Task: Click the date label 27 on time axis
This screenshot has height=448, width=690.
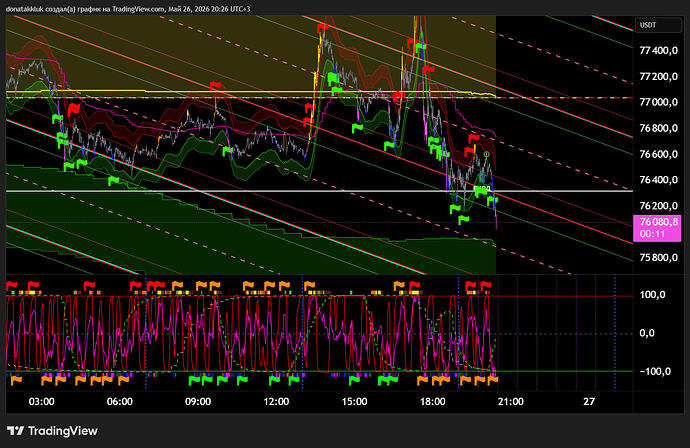Action: click(x=589, y=401)
